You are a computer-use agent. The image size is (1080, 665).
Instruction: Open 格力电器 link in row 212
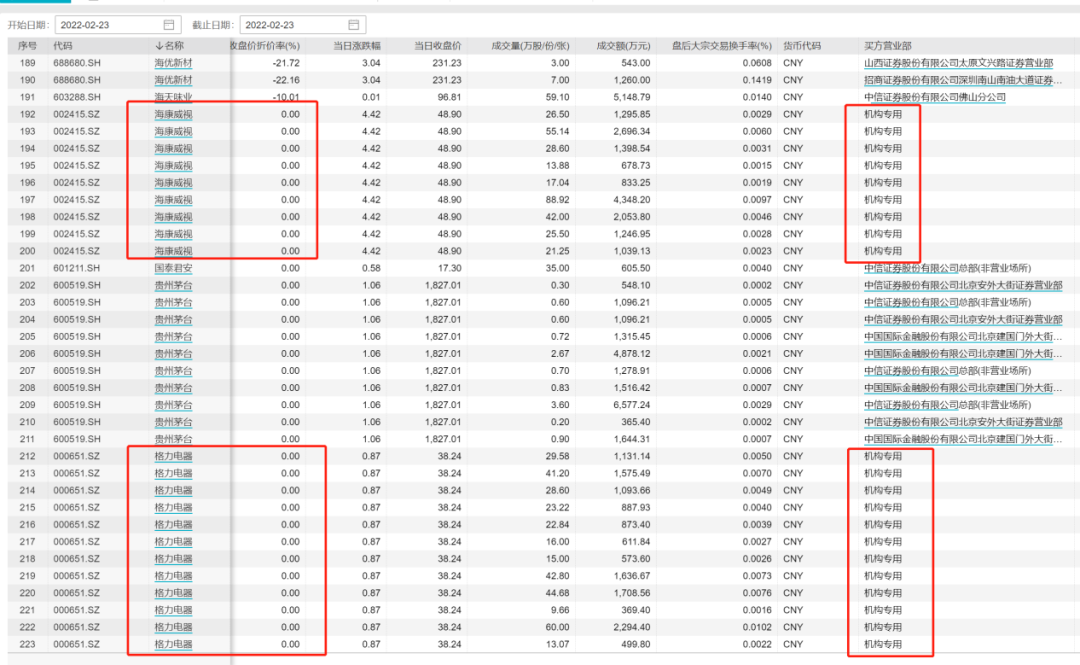click(x=173, y=456)
